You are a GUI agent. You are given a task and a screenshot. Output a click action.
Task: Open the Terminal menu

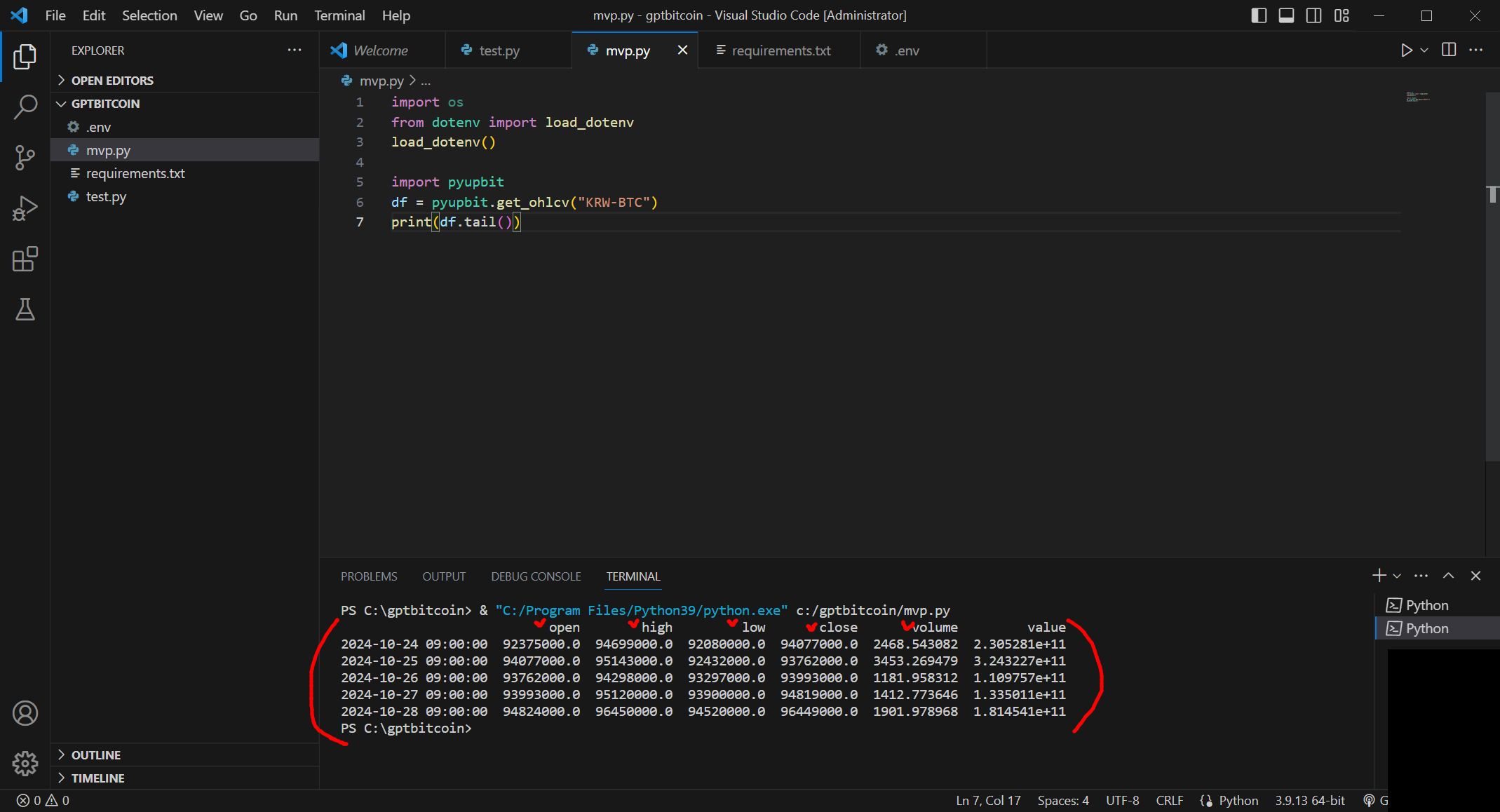click(339, 15)
